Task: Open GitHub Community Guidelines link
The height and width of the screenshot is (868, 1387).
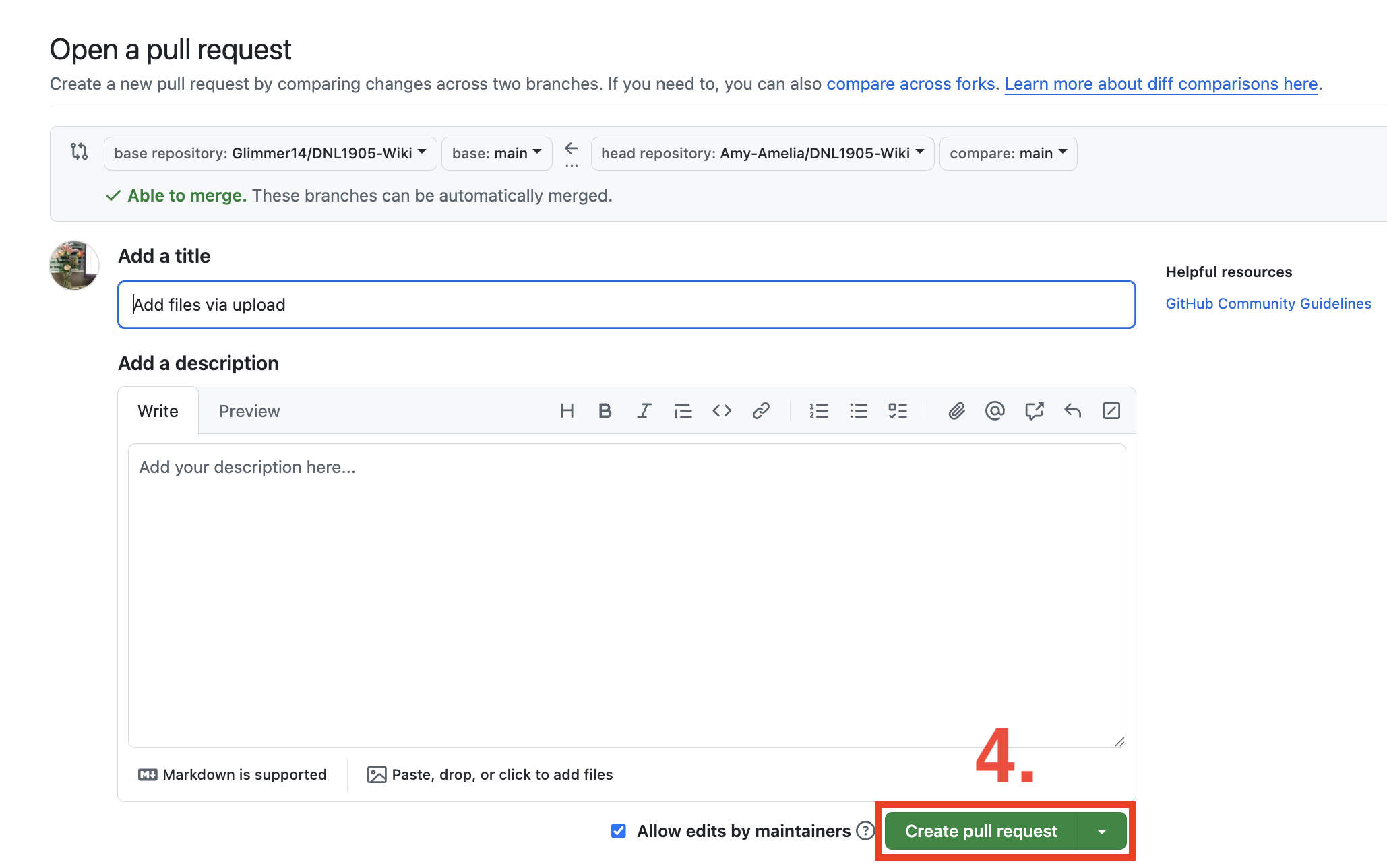Action: pos(1268,304)
